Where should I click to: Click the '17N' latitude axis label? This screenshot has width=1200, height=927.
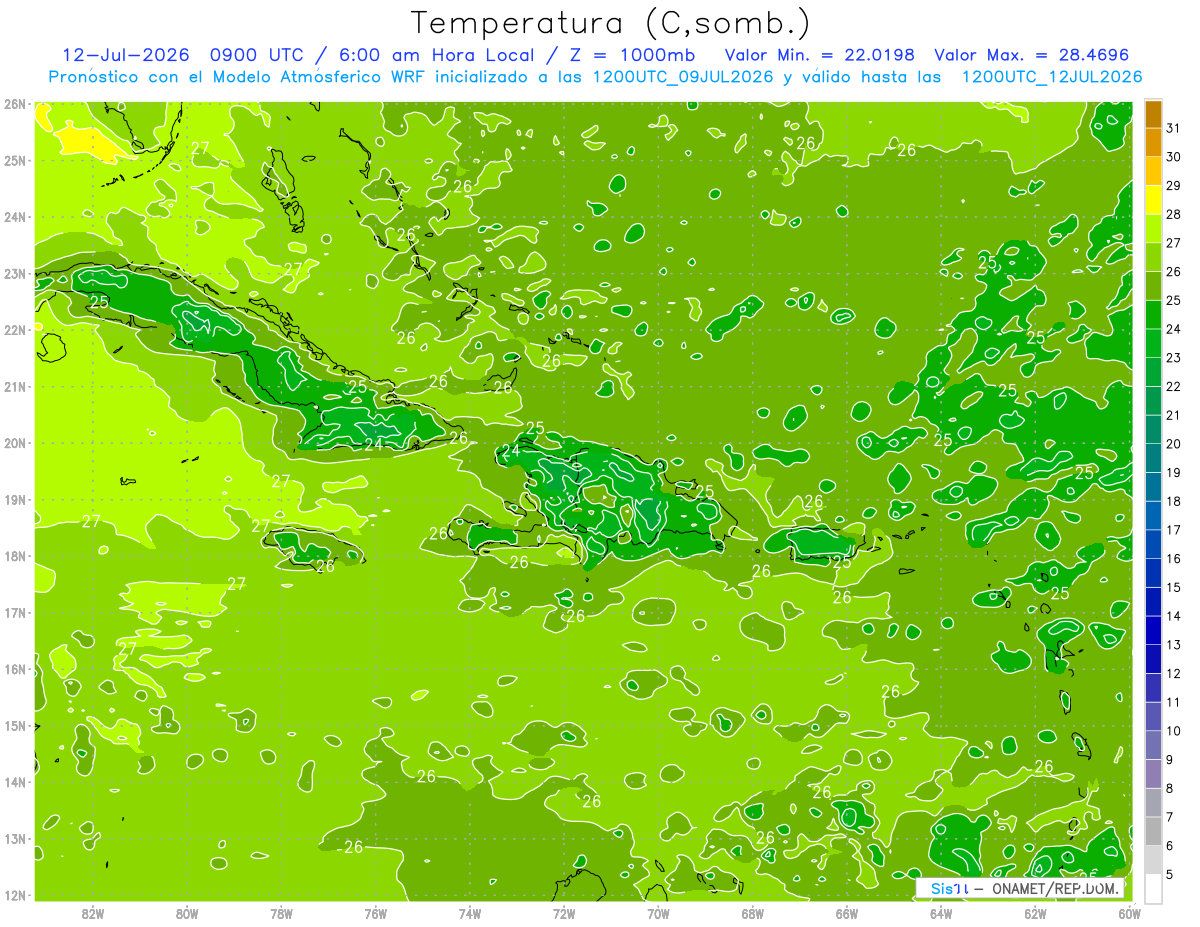coord(15,613)
